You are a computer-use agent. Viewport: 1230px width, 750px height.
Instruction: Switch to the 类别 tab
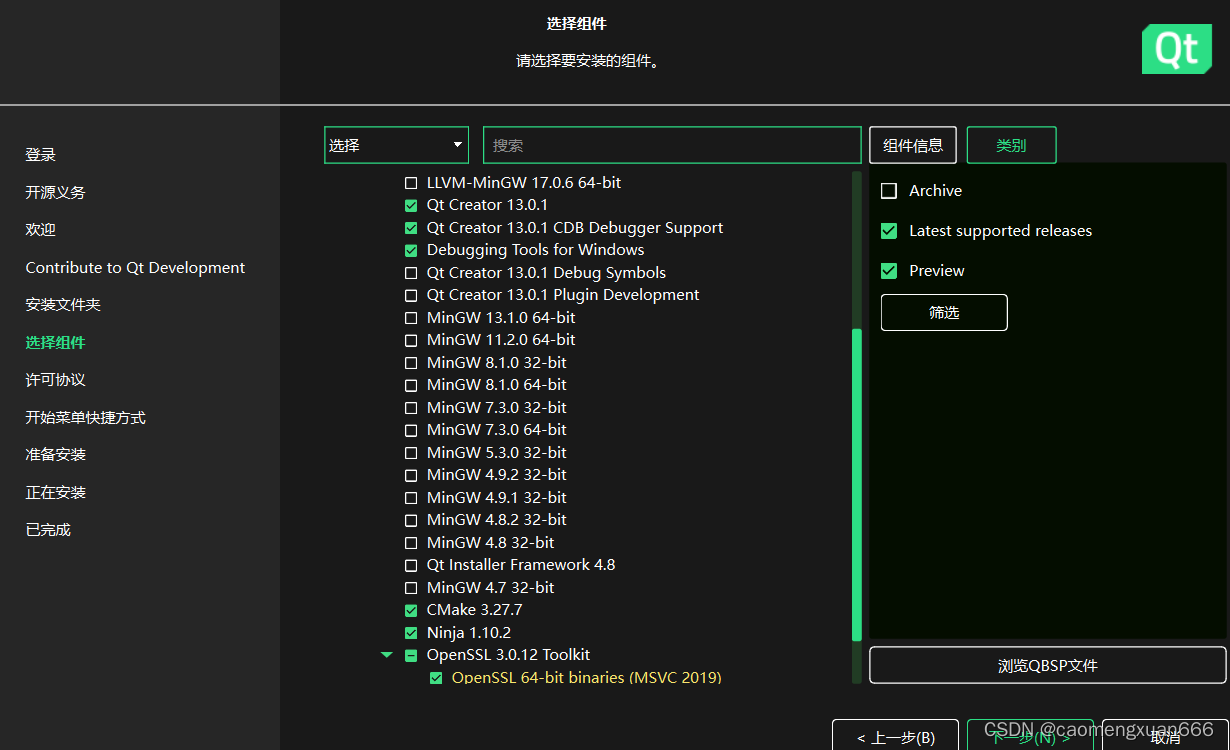1011,145
